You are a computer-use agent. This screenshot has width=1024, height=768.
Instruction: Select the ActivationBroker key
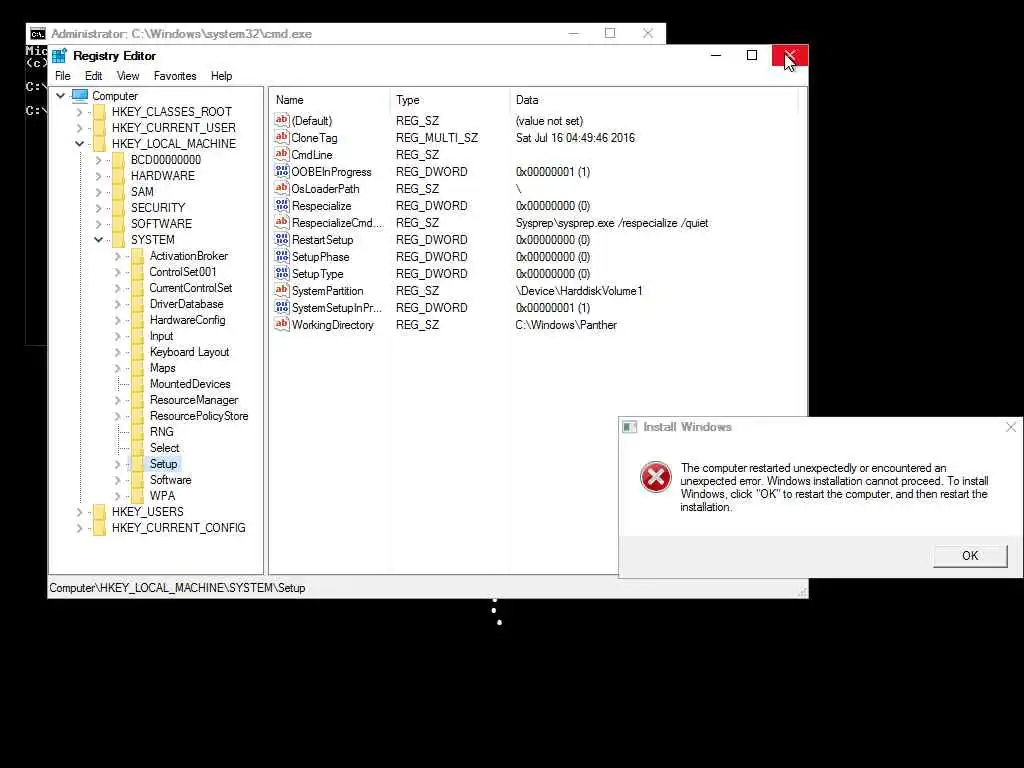pos(189,256)
